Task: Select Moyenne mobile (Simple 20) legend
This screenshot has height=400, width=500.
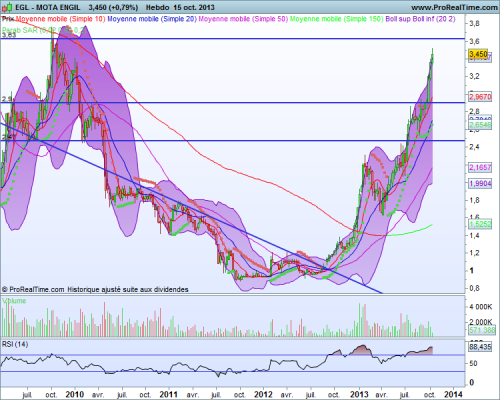Action: click(152, 19)
